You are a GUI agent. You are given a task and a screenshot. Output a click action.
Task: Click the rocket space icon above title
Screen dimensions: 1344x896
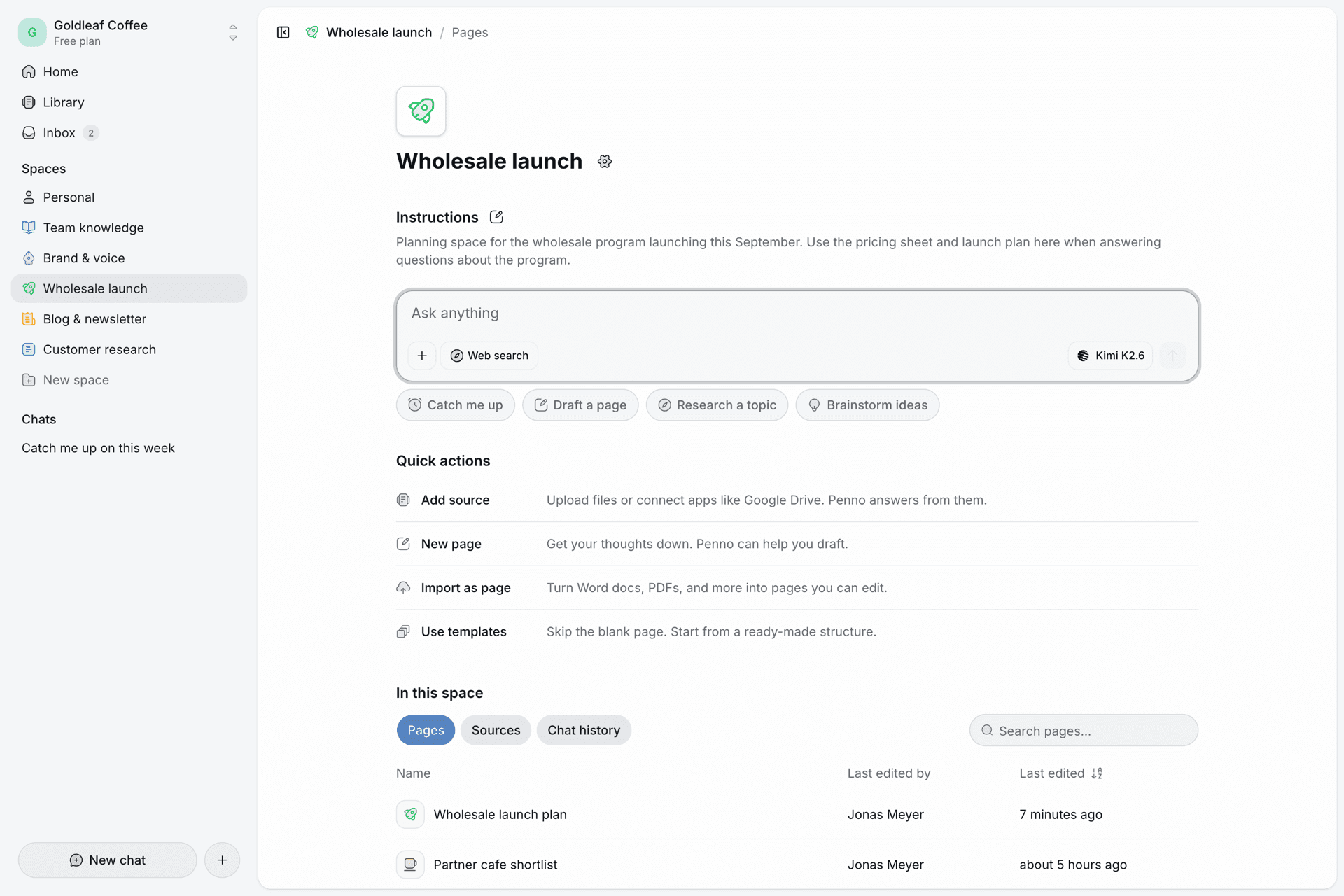click(421, 111)
